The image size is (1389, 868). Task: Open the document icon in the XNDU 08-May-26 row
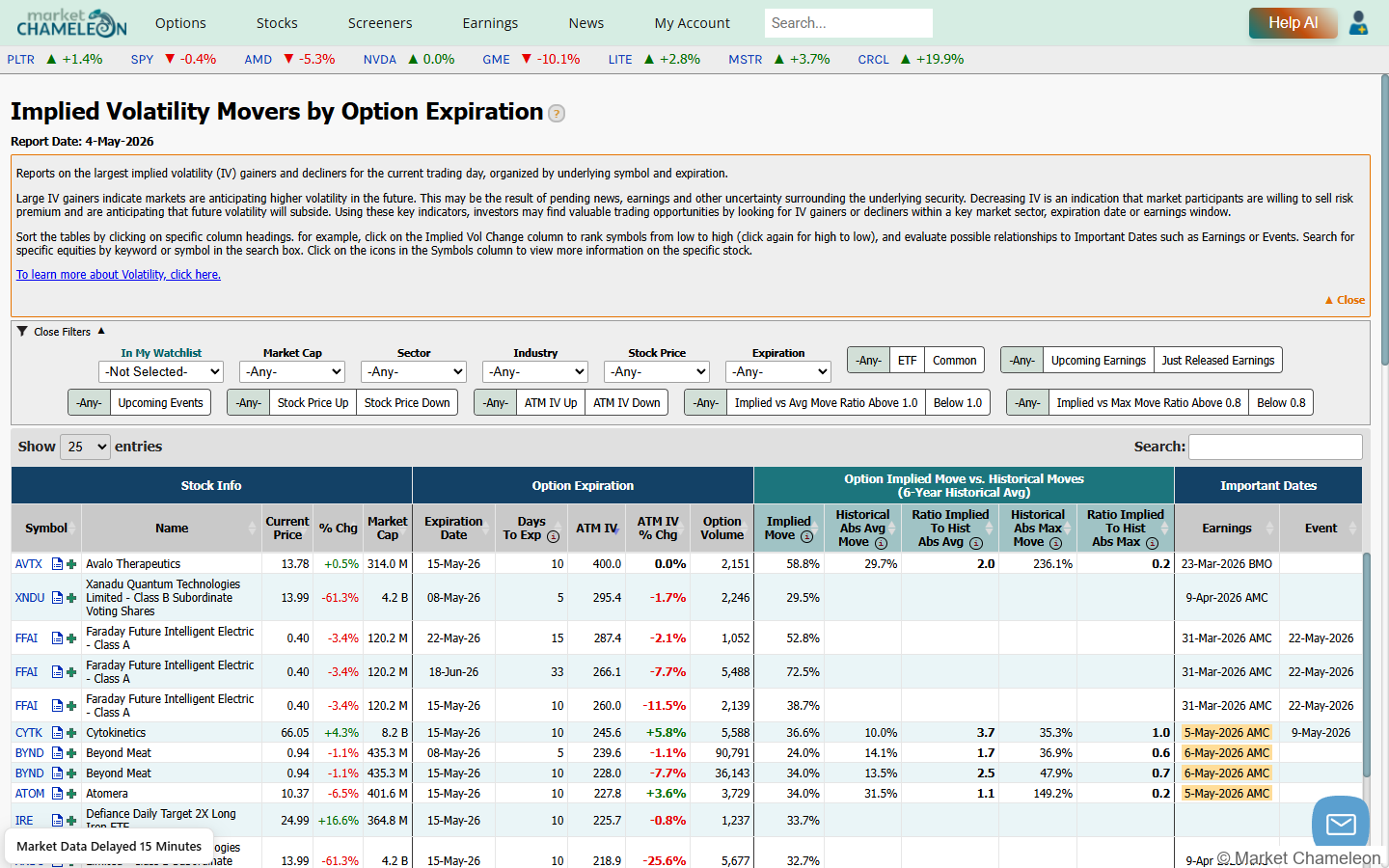point(57,598)
